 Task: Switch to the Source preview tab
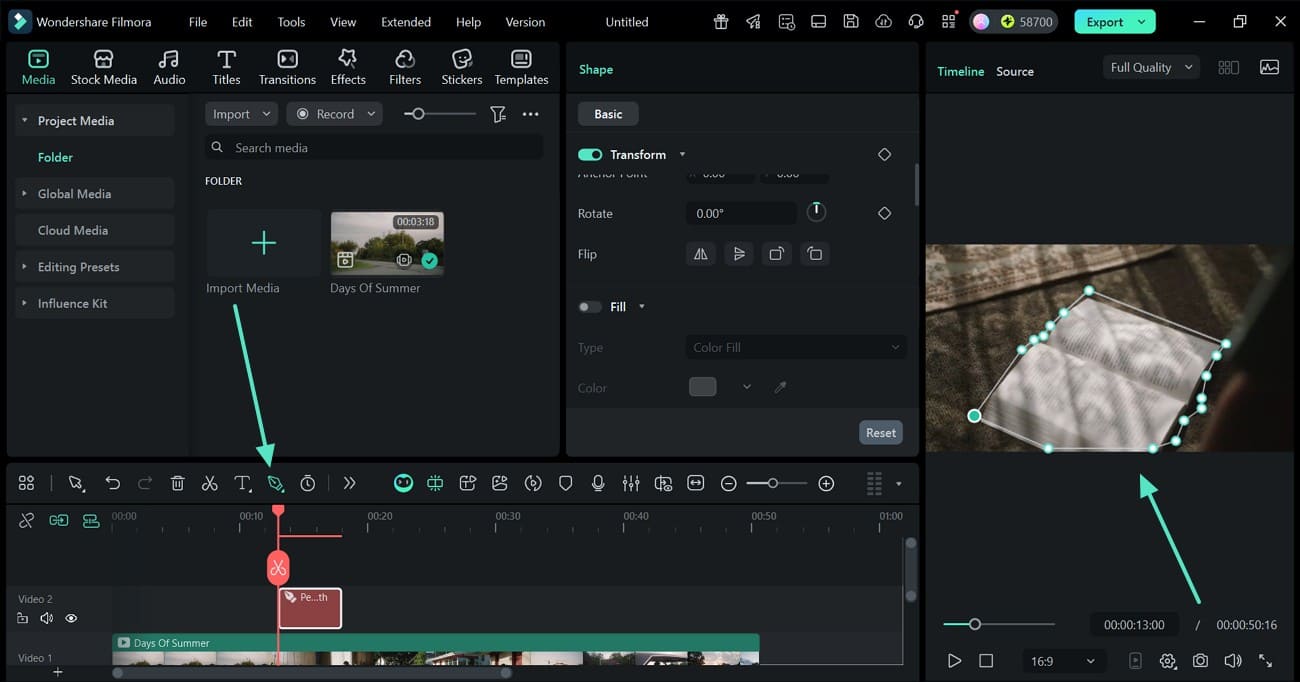coord(1014,72)
